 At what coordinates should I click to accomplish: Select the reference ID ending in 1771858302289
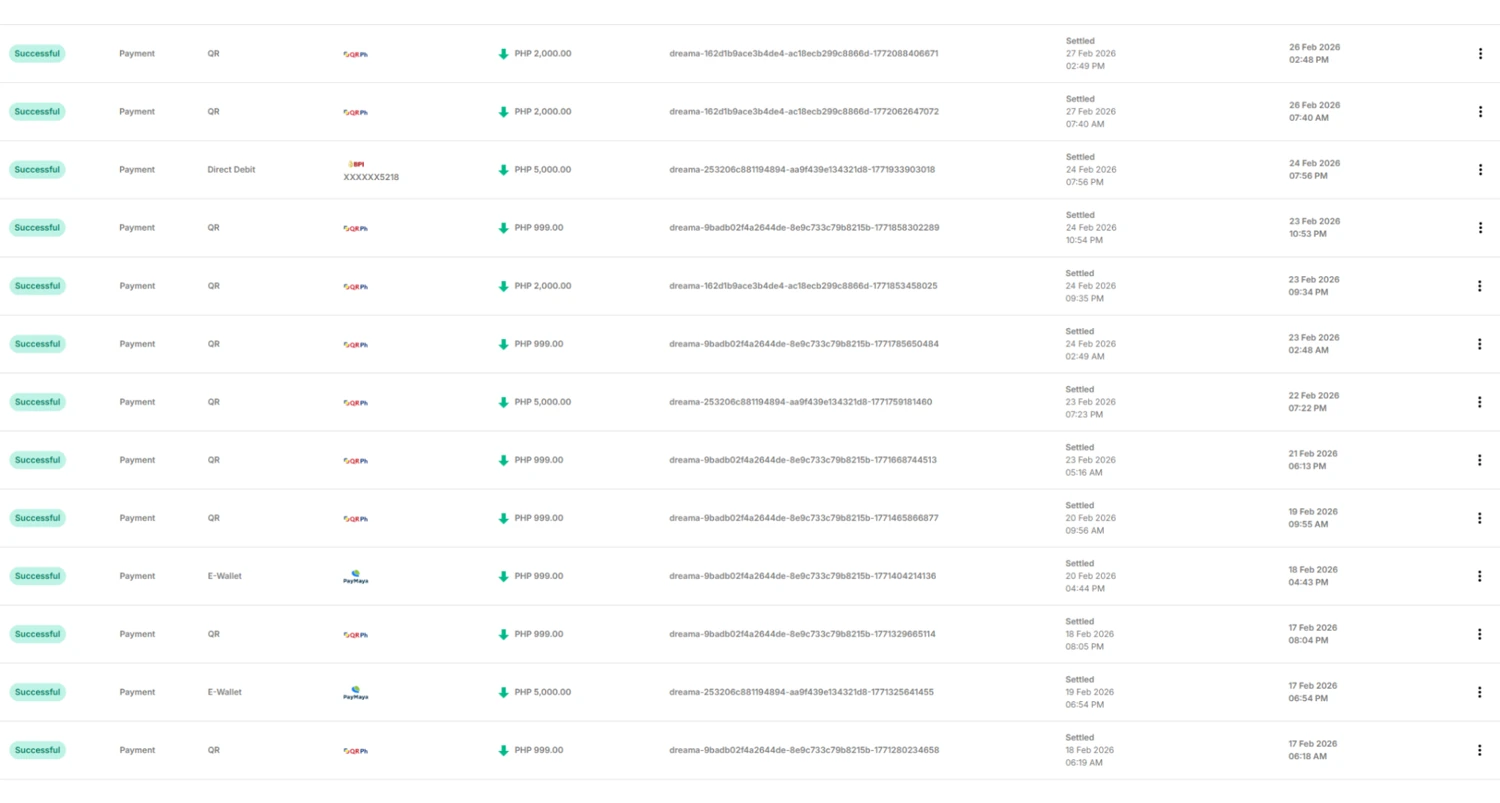click(804, 228)
